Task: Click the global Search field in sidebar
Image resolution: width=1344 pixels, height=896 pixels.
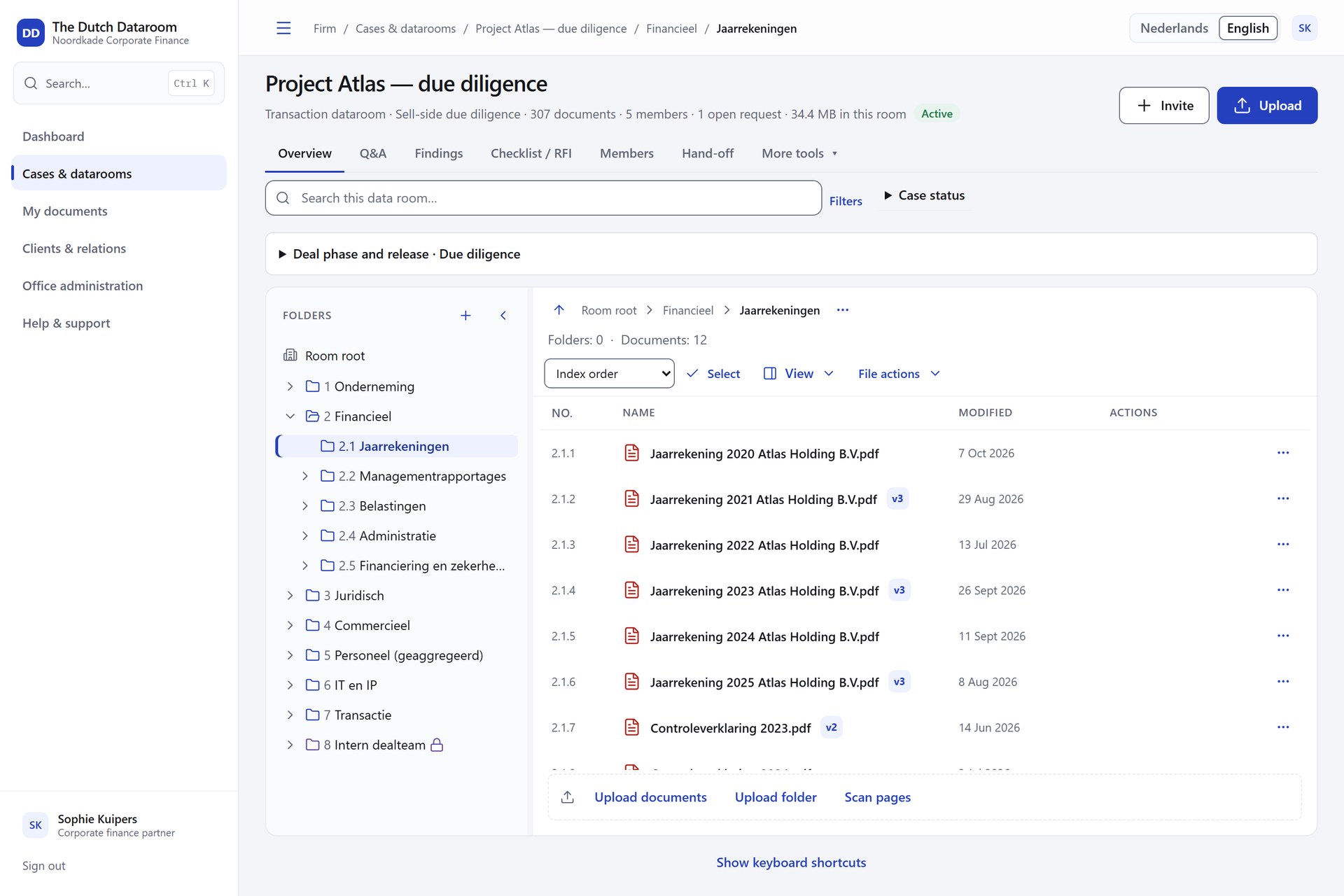Action: click(119, 83)
